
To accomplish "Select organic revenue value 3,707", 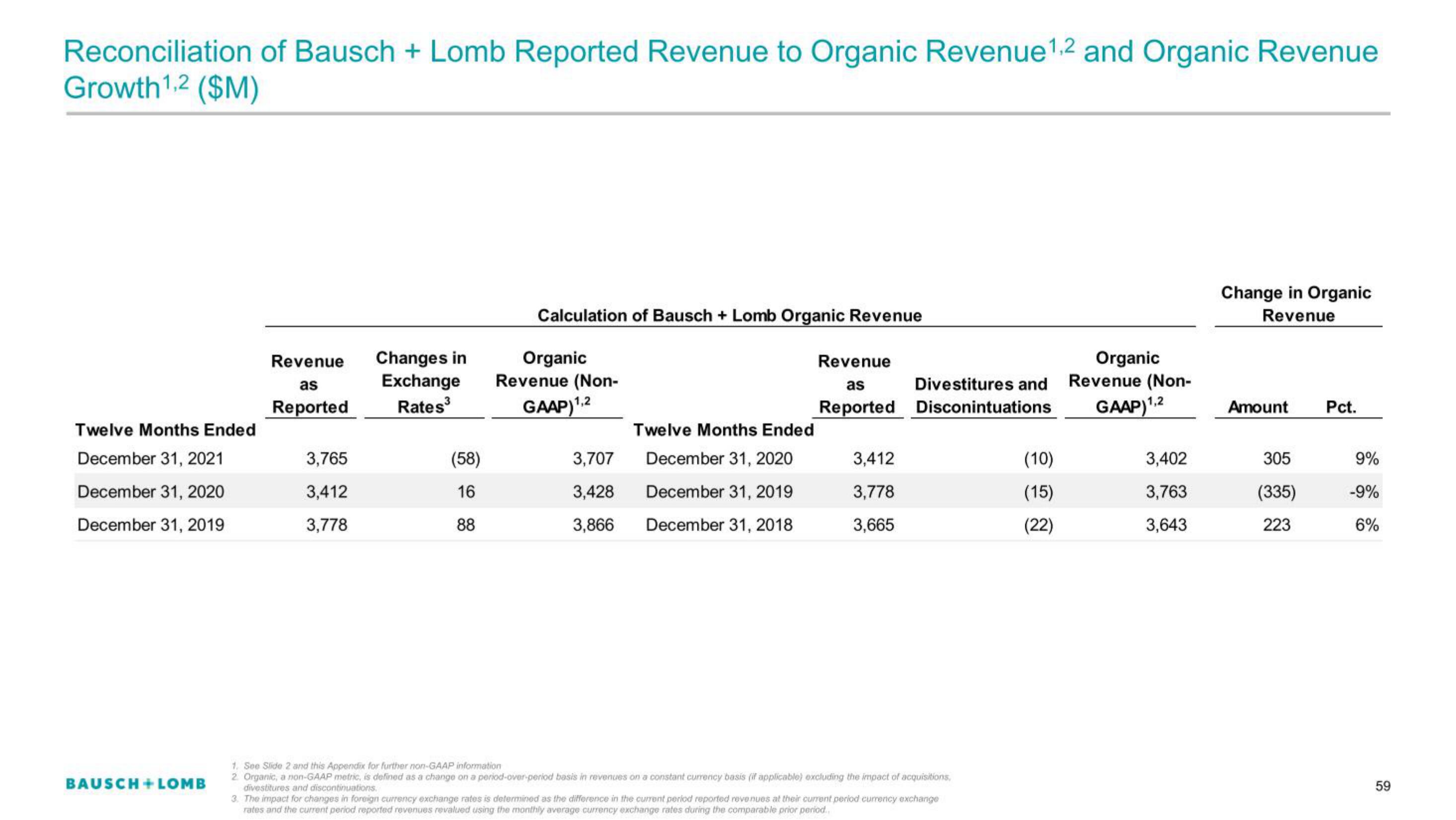I will [593, 458].
